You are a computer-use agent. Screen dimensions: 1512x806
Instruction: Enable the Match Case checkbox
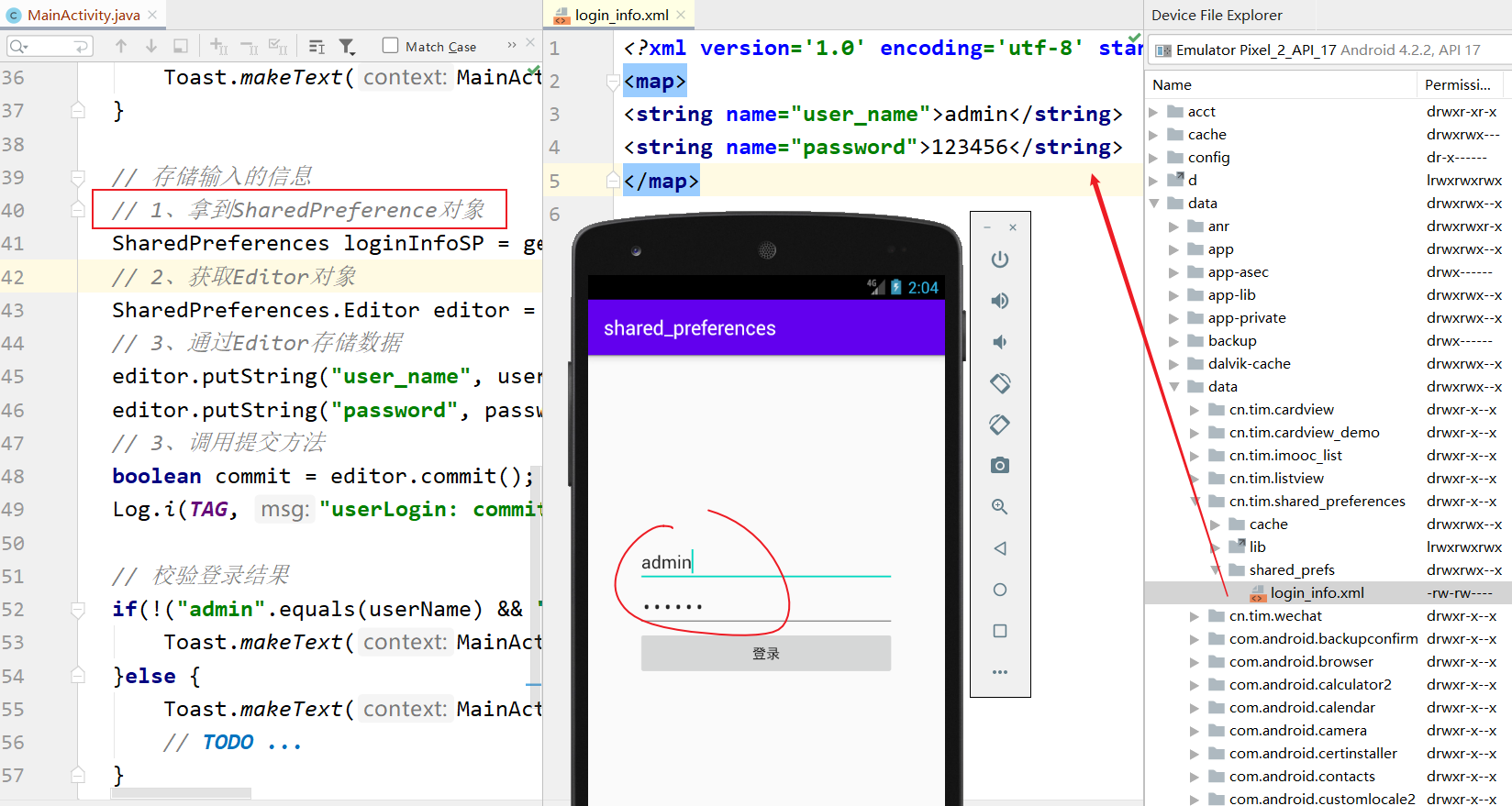391,46
